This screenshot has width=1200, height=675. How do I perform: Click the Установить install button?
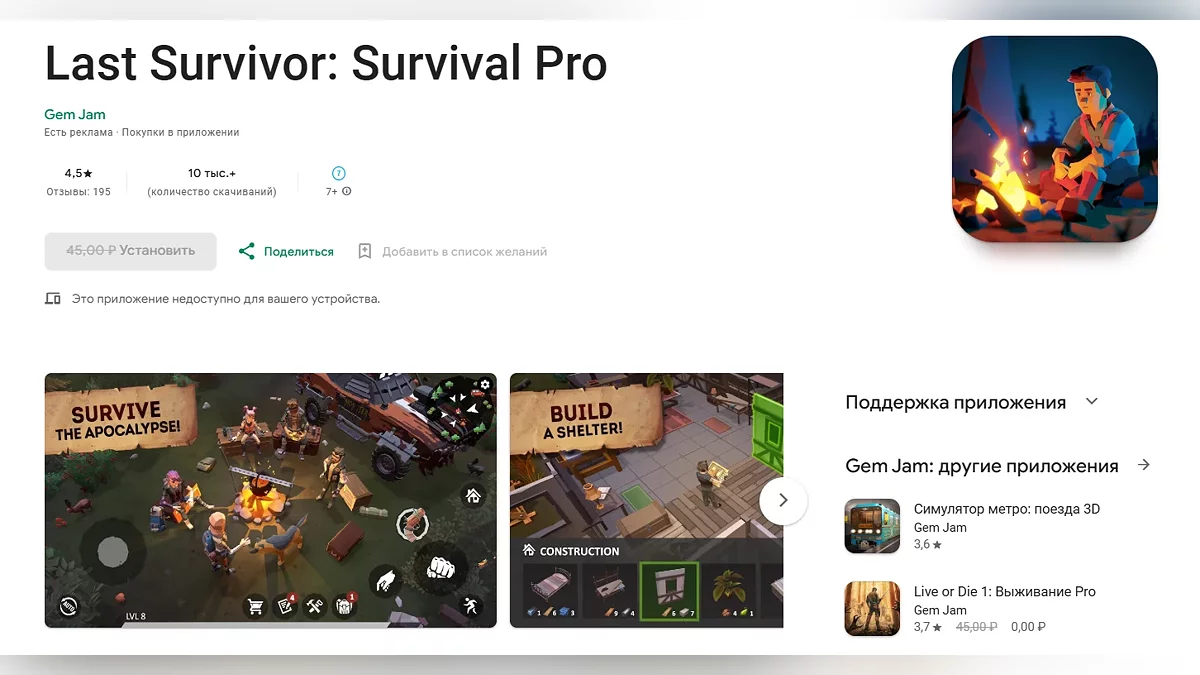coord(130,251)
